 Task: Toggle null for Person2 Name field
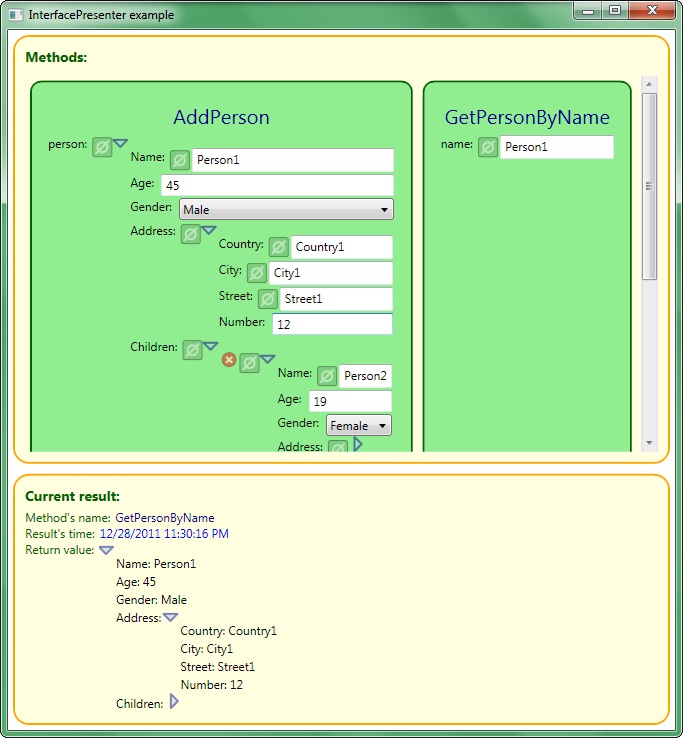(327, 376)
